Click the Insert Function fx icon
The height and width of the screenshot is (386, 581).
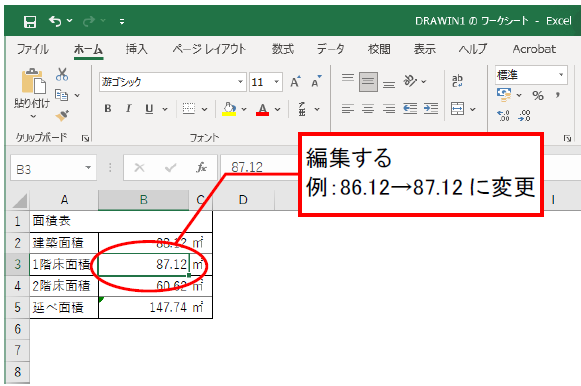click(201, 168)
